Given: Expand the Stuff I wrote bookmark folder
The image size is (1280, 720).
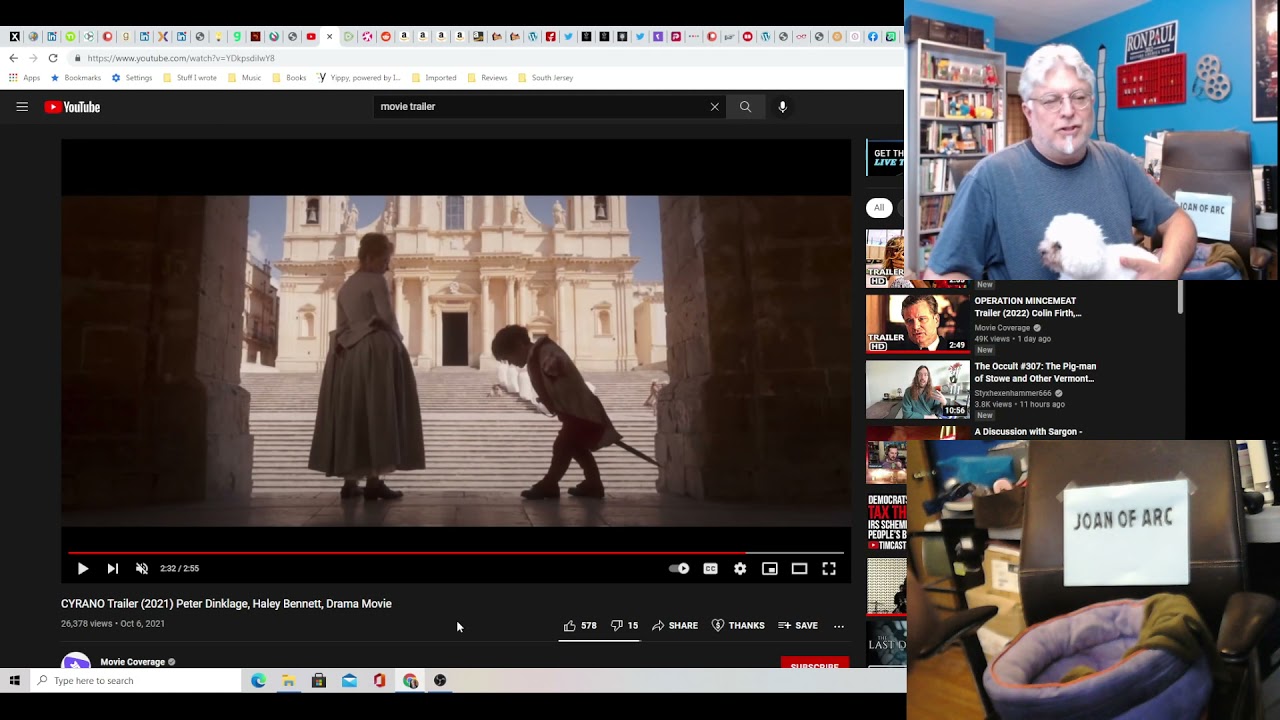Looking at the screenshot, I should (189, 78).
